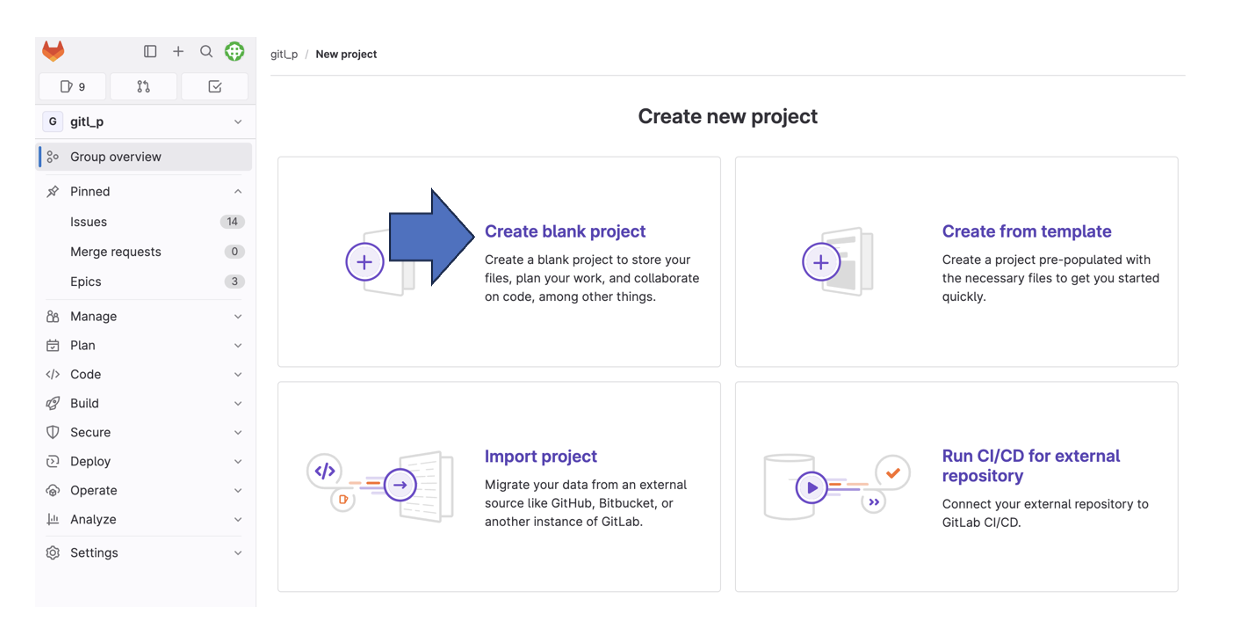View assigned issues via the issue icon
This screenshot has width=1256, height=634.
point(71,87)
